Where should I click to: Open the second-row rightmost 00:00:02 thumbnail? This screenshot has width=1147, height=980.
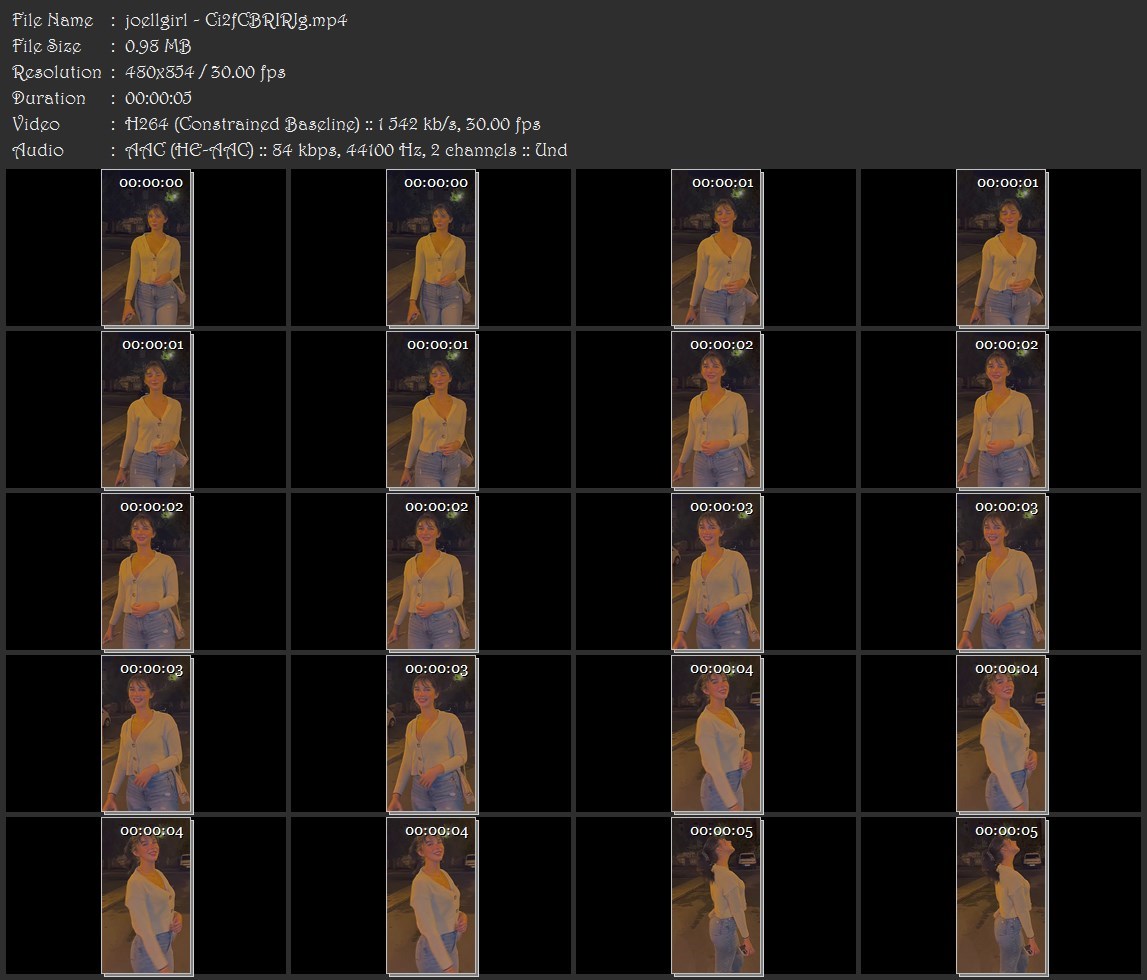pyautogui.click(x=1001, y=410)
